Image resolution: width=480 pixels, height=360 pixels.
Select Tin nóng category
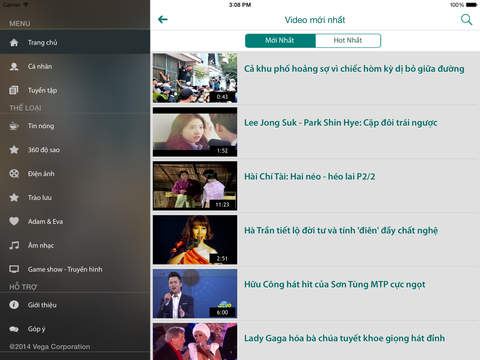[75, 126]
